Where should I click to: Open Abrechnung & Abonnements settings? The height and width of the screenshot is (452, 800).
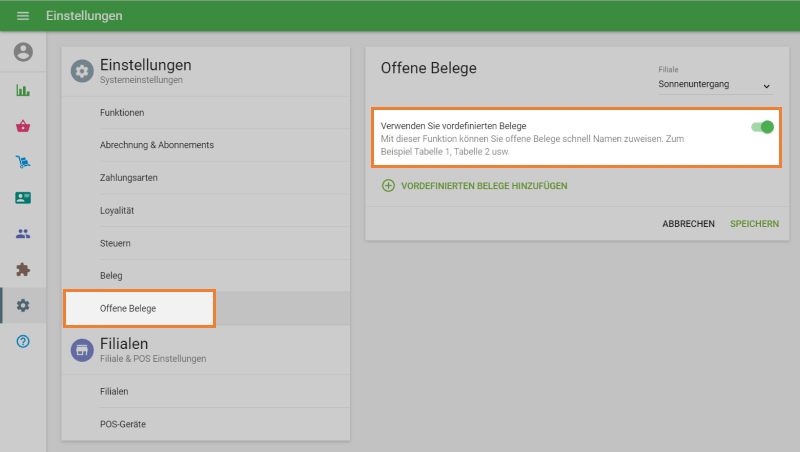[x=157, y=145]
